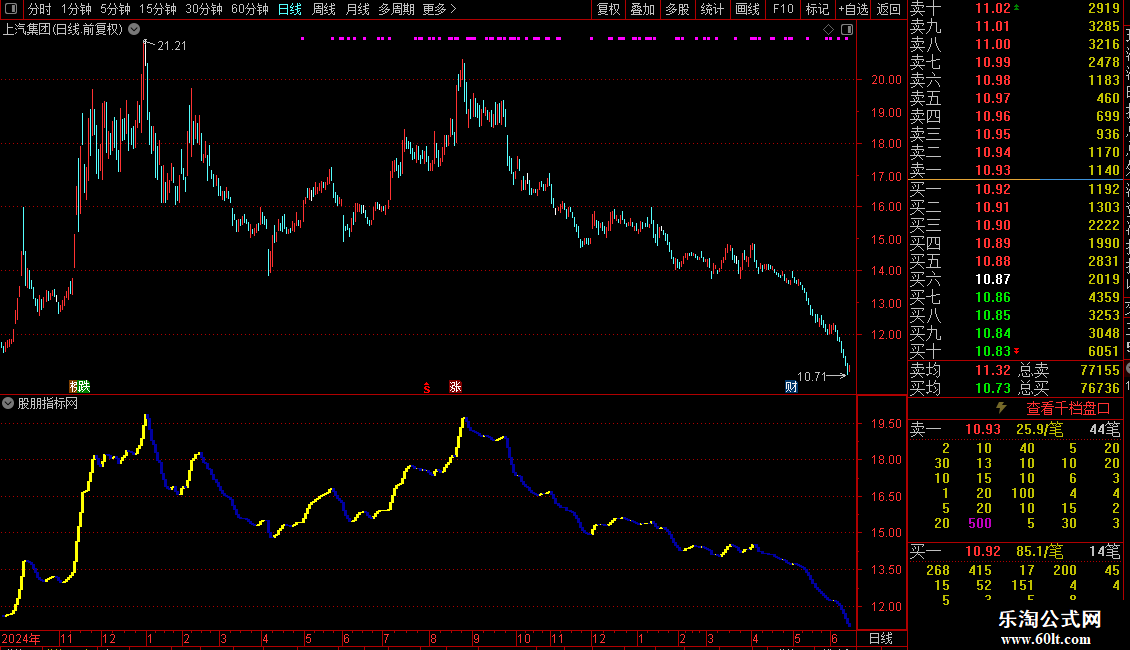The width and height of the screenshot is (1130, 650).
Task: Expand 更多 period options
Action: tap(440, 9)
